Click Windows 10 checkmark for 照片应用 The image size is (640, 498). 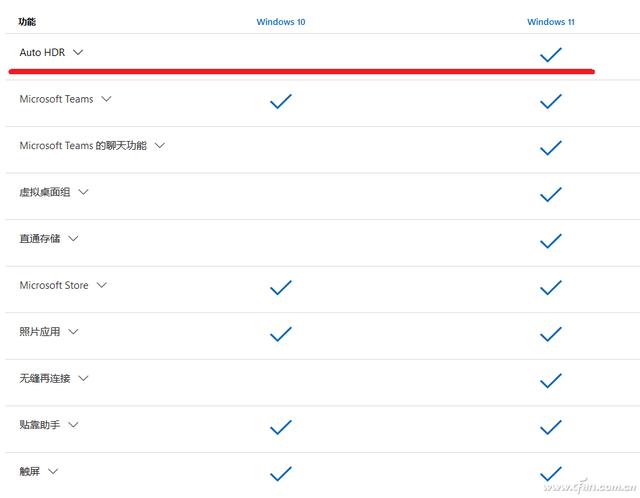(x=281, y=334)
